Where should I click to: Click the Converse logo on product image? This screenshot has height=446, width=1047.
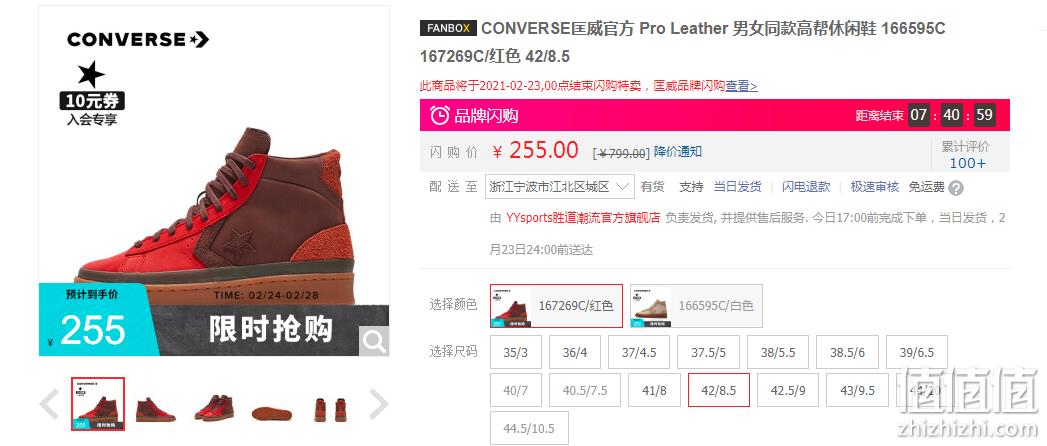[x=138, y=39]
